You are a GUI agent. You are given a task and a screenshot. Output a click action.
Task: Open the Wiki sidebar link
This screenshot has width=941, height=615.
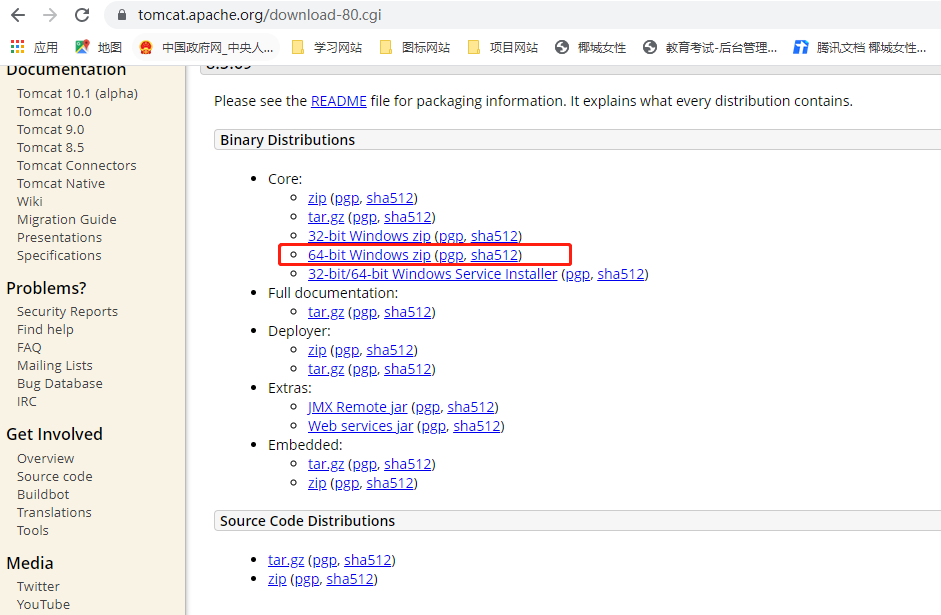click(x=29, y=202)
